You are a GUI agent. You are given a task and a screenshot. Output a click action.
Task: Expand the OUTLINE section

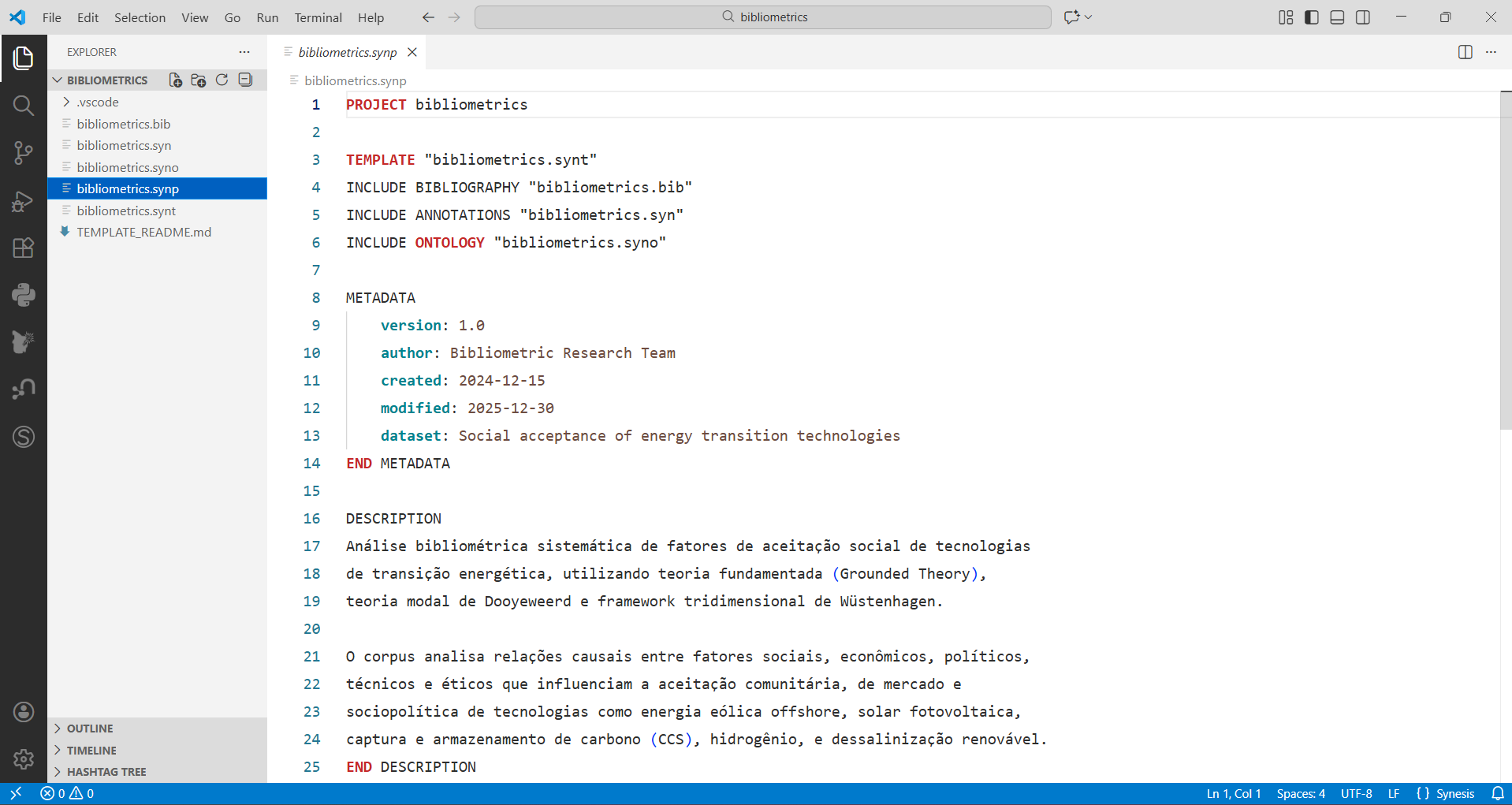click(90, 729)
